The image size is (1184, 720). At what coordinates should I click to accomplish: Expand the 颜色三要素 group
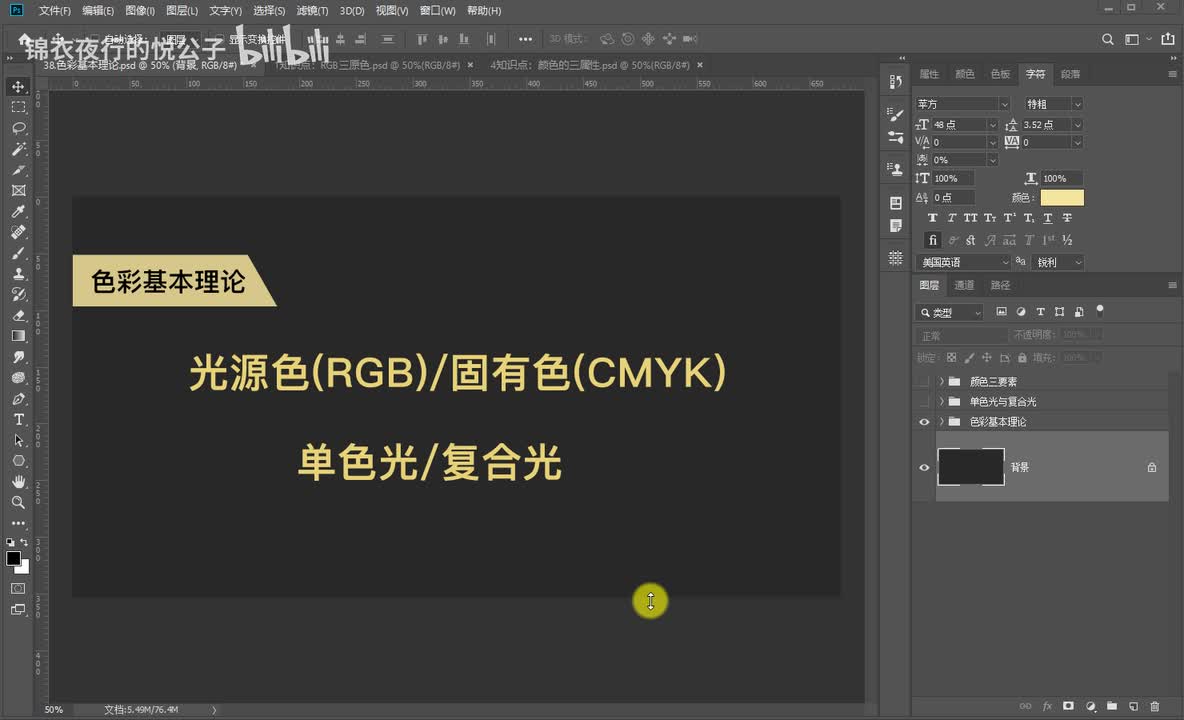[942, 381]
